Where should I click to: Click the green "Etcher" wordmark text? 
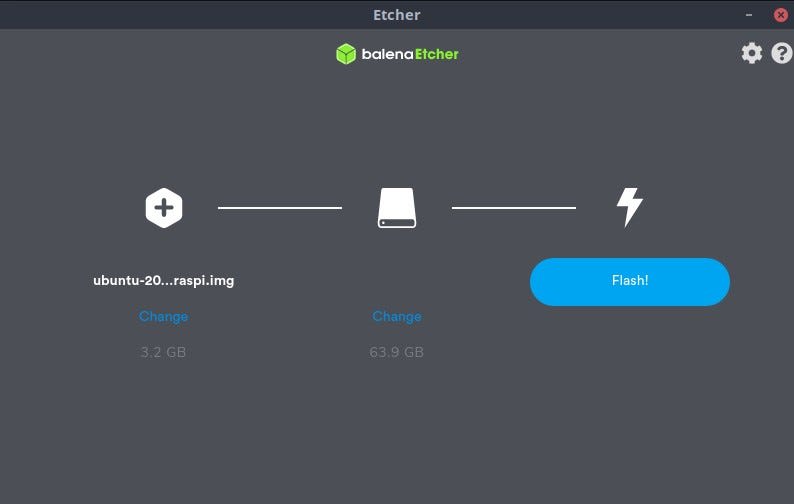(x=436, y=54)
